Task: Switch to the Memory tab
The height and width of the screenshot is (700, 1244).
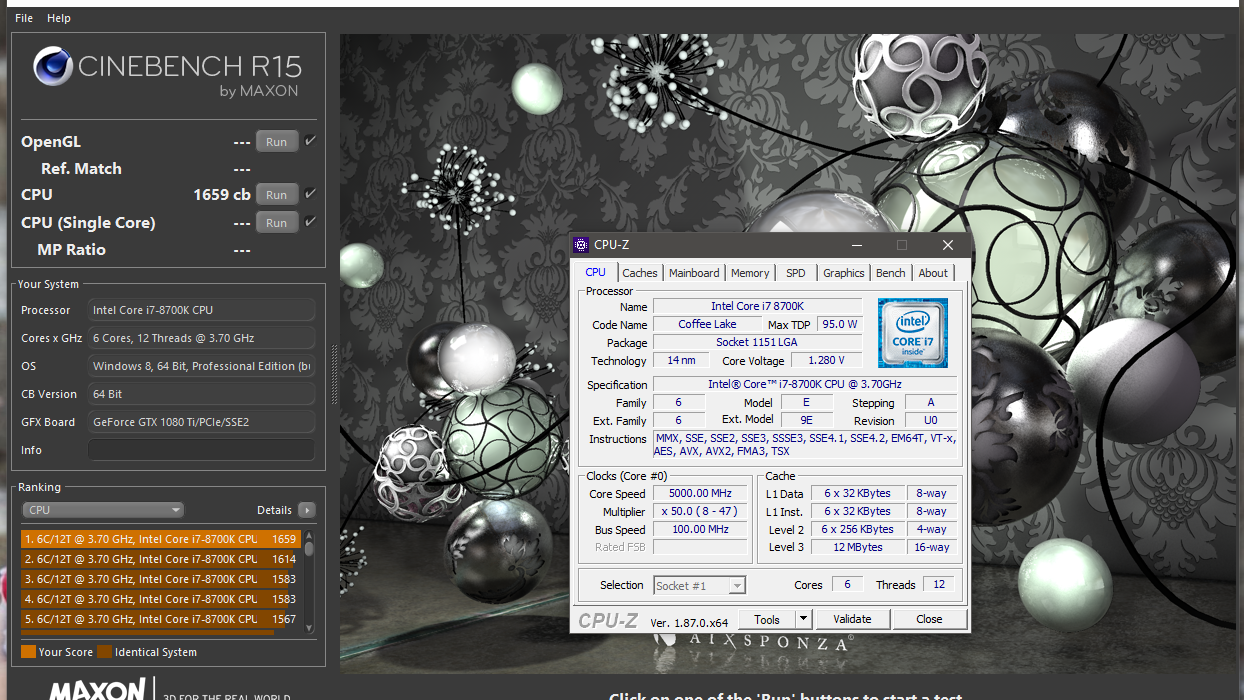Action: [x=750, y=273]
